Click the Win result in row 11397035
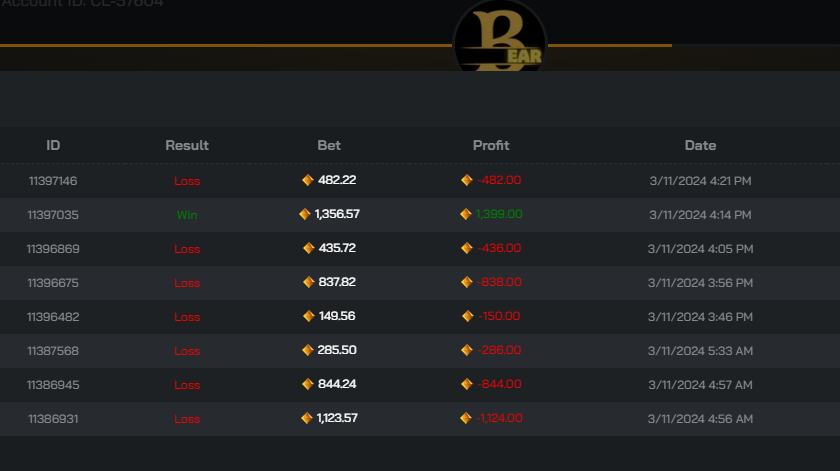The image size is (840, 471). 187,215
